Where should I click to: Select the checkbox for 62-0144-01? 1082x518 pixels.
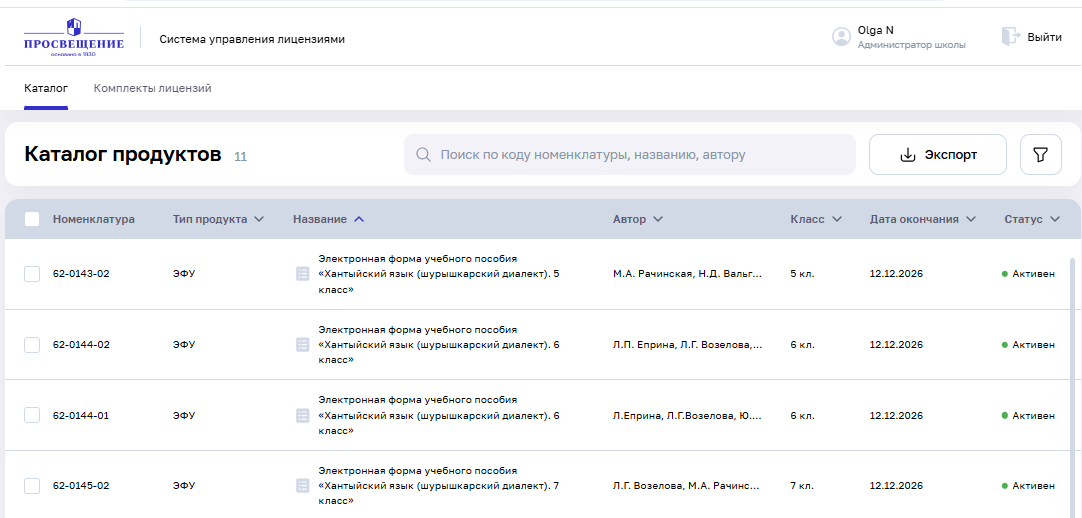tap(32, 415)
